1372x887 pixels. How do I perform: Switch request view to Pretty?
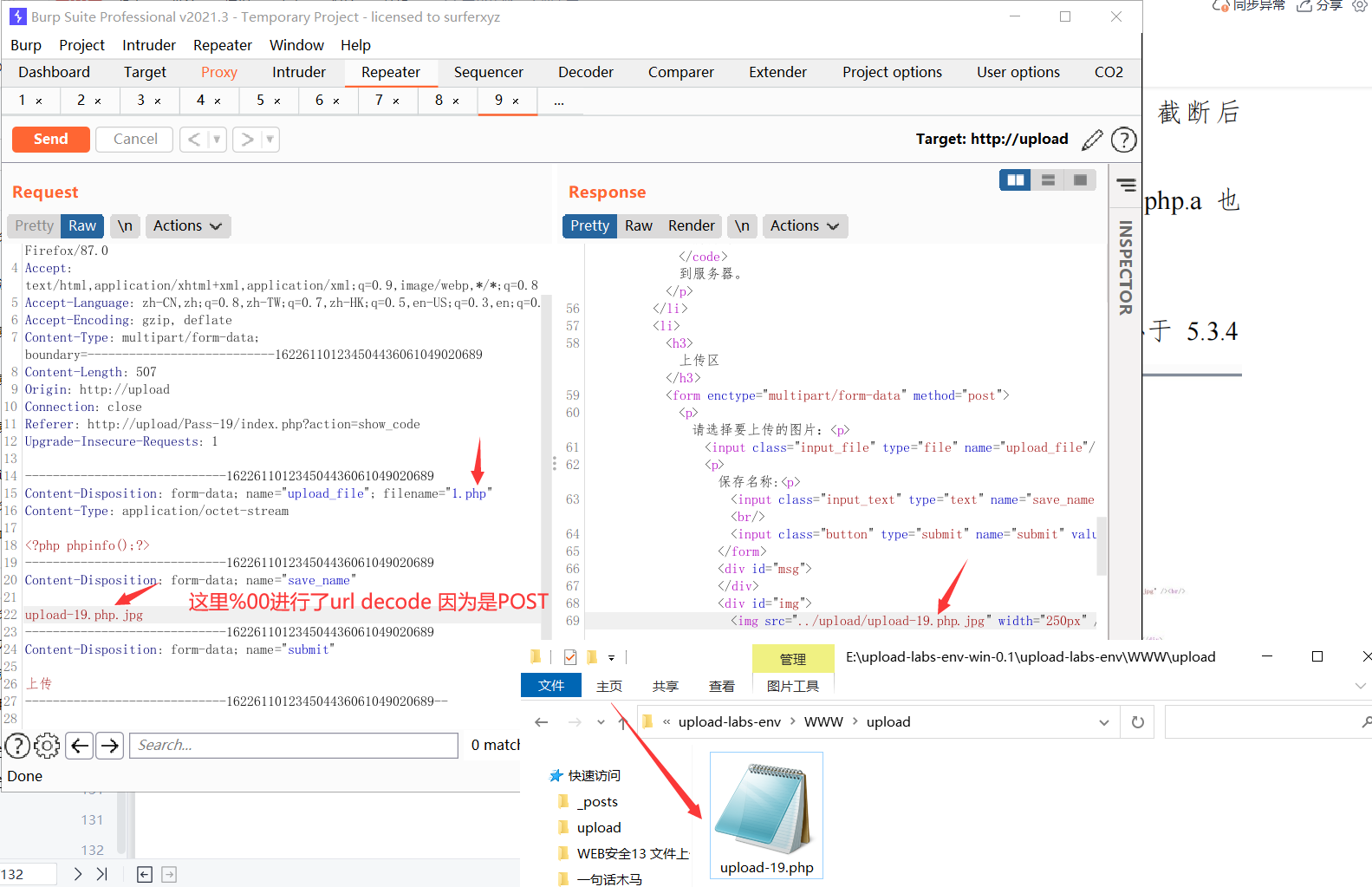point(34,225)
